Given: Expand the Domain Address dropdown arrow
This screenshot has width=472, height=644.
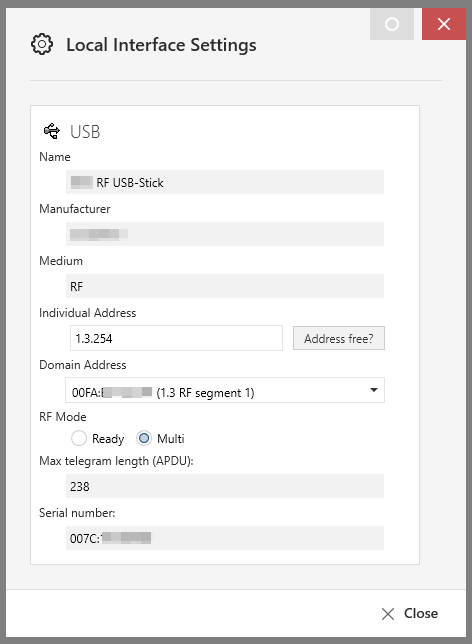Looking at the screenshot, I should (x=373, y=390).
